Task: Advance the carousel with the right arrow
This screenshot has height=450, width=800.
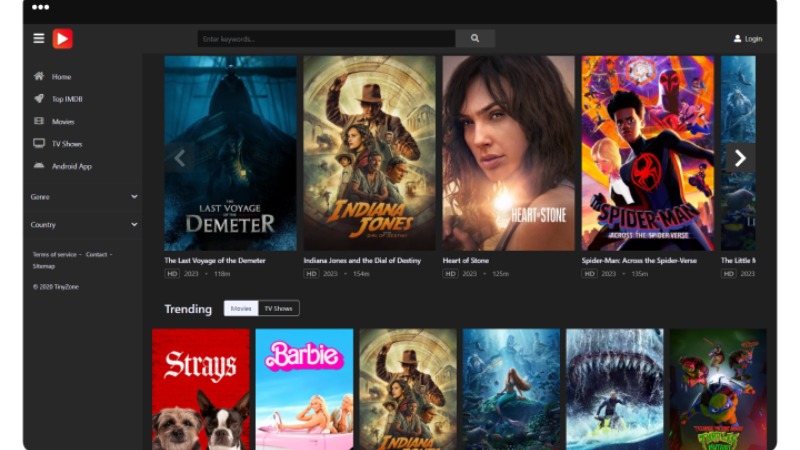Action: (740, 158)
